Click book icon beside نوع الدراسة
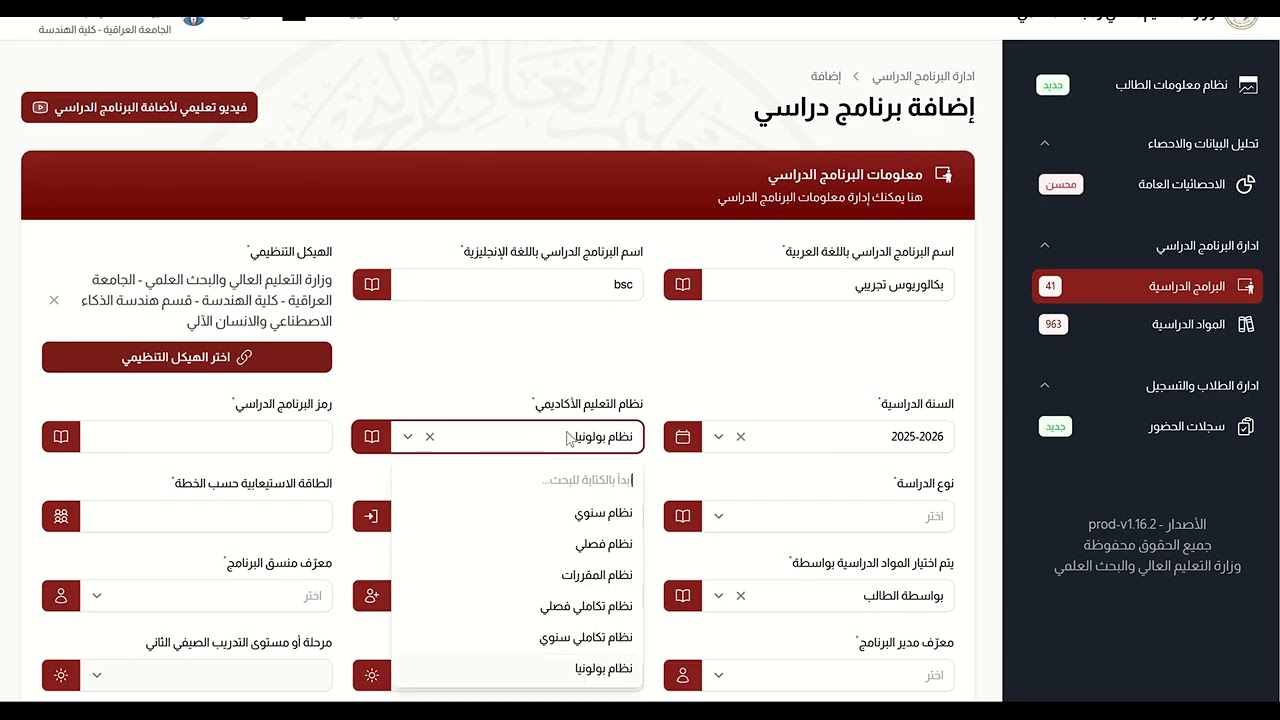Screen dimensions: 1280x720 (x=683, y=516)
